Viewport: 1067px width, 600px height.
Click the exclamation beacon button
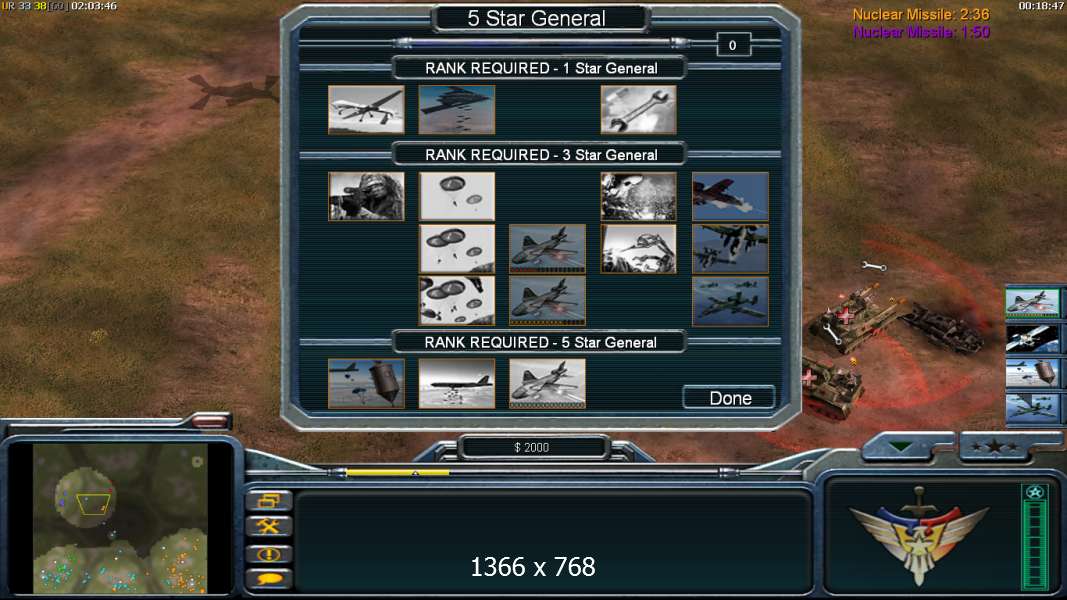tap(269, 554)
